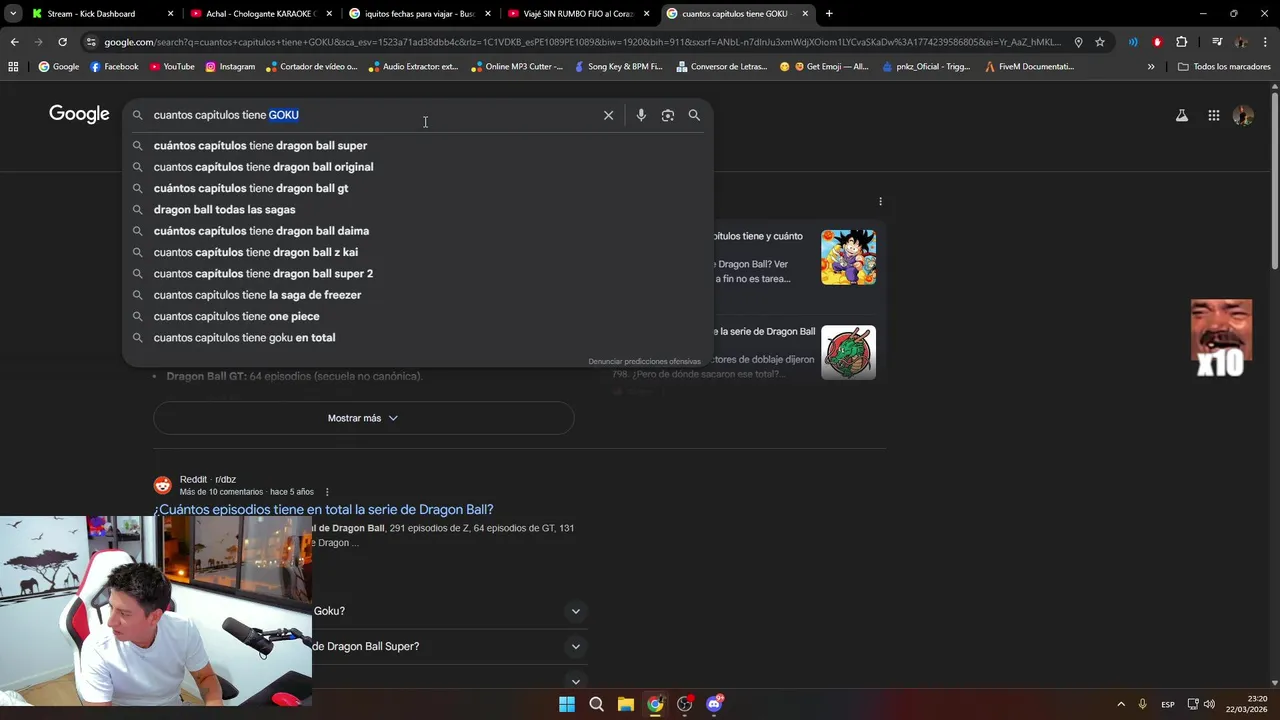Open Chrome extensions puzzle icon
This screenshot has width=1280, height=720.
click(1182, 42)
